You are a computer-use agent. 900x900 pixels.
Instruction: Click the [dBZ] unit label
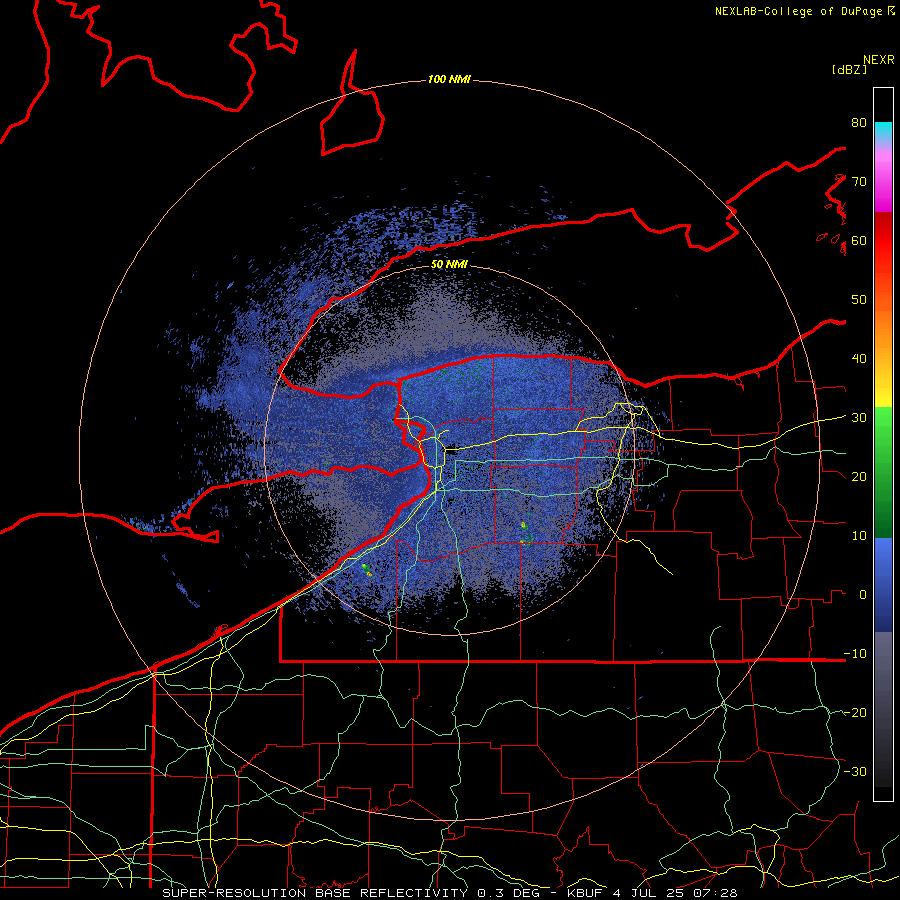pos(849,70)
